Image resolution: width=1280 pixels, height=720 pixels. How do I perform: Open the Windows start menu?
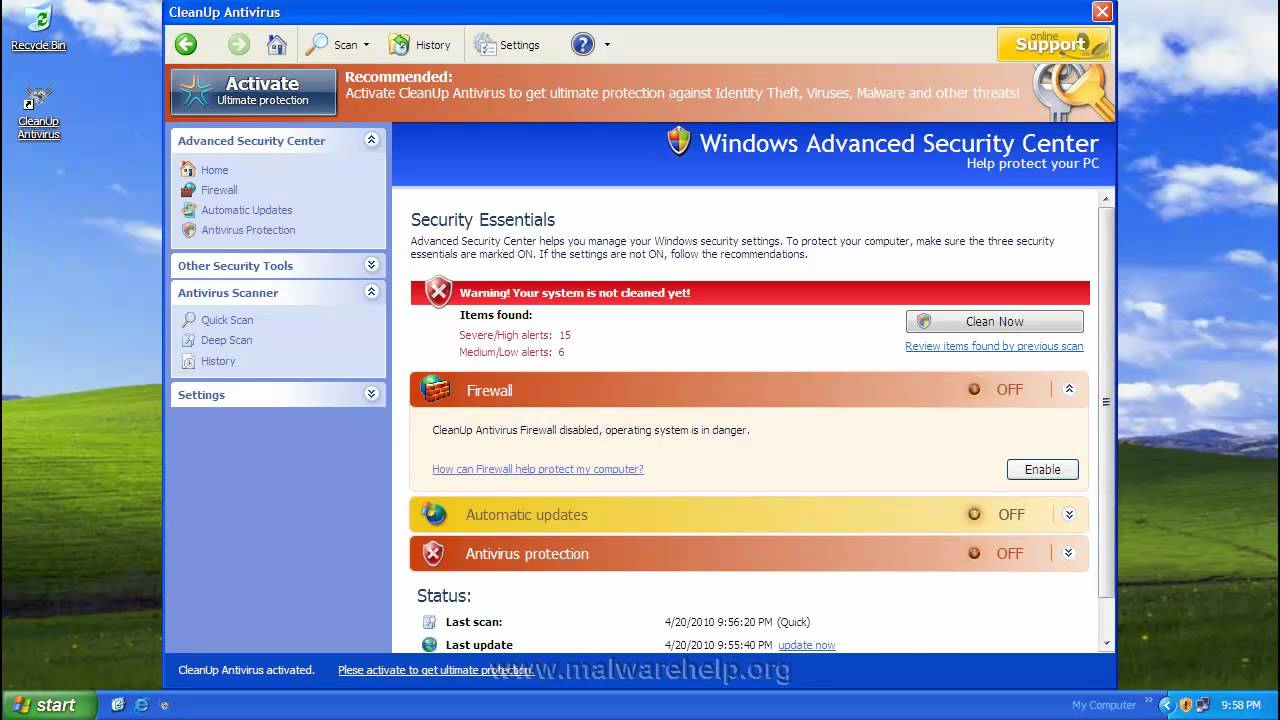[48, 705]
